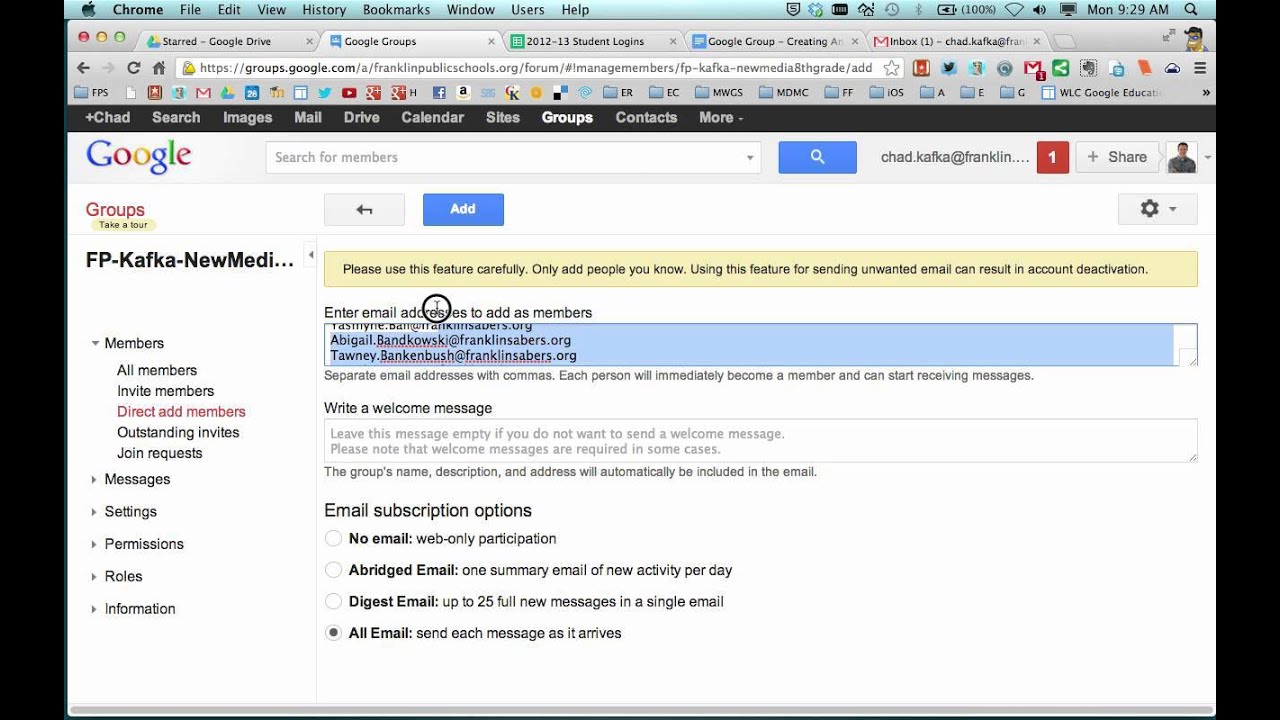This screenshot has width=1280, height=720.
Task: Expand the Permissions section
Action: click(x=94, y=544)
